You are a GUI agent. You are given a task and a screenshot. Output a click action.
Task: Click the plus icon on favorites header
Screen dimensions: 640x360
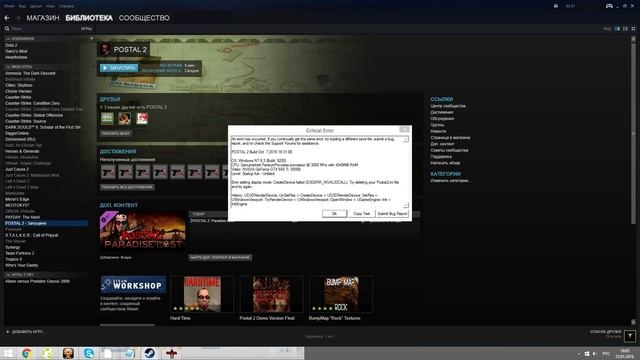click(91, 39)
